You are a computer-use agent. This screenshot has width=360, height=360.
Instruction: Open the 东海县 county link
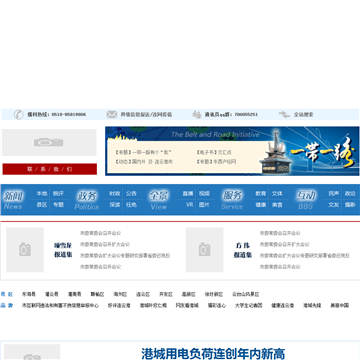(29, 294)
